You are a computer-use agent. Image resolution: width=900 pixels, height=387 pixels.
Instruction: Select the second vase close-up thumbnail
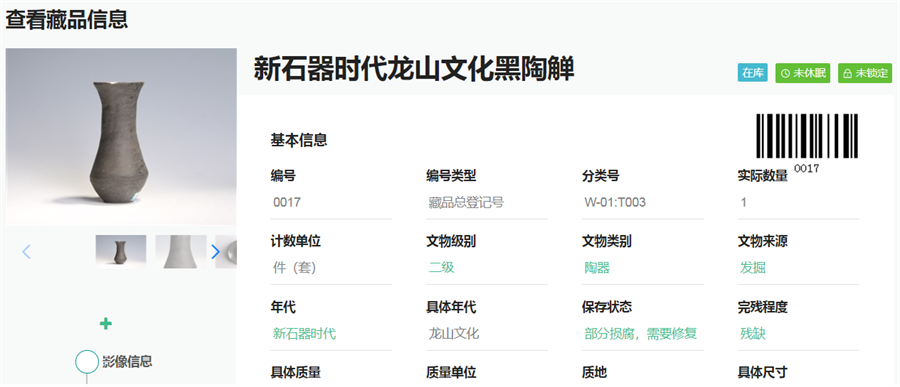pyautogui.click(x=181, y=251)
